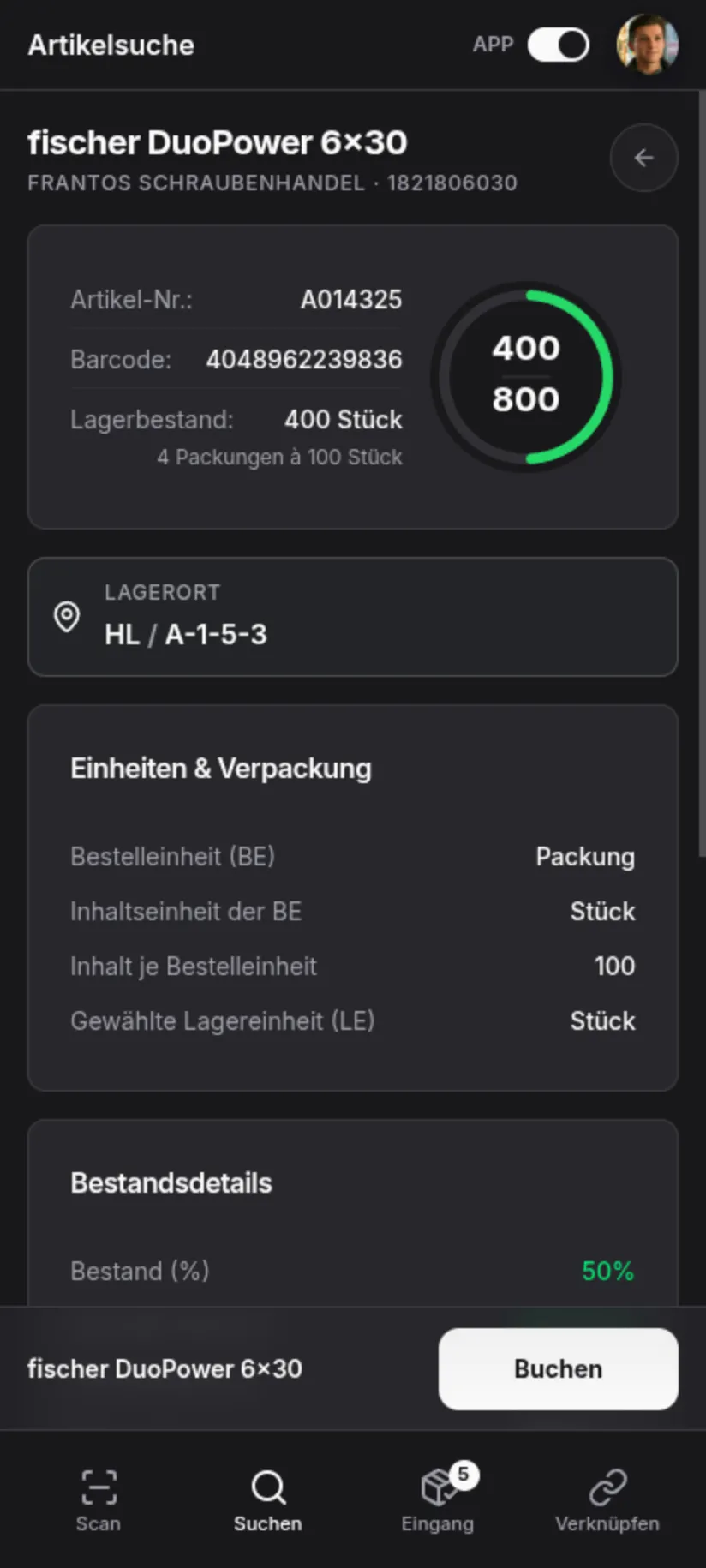Select the Suchen magnifier icon
706x1568 pixels.
coord(268,1487)
